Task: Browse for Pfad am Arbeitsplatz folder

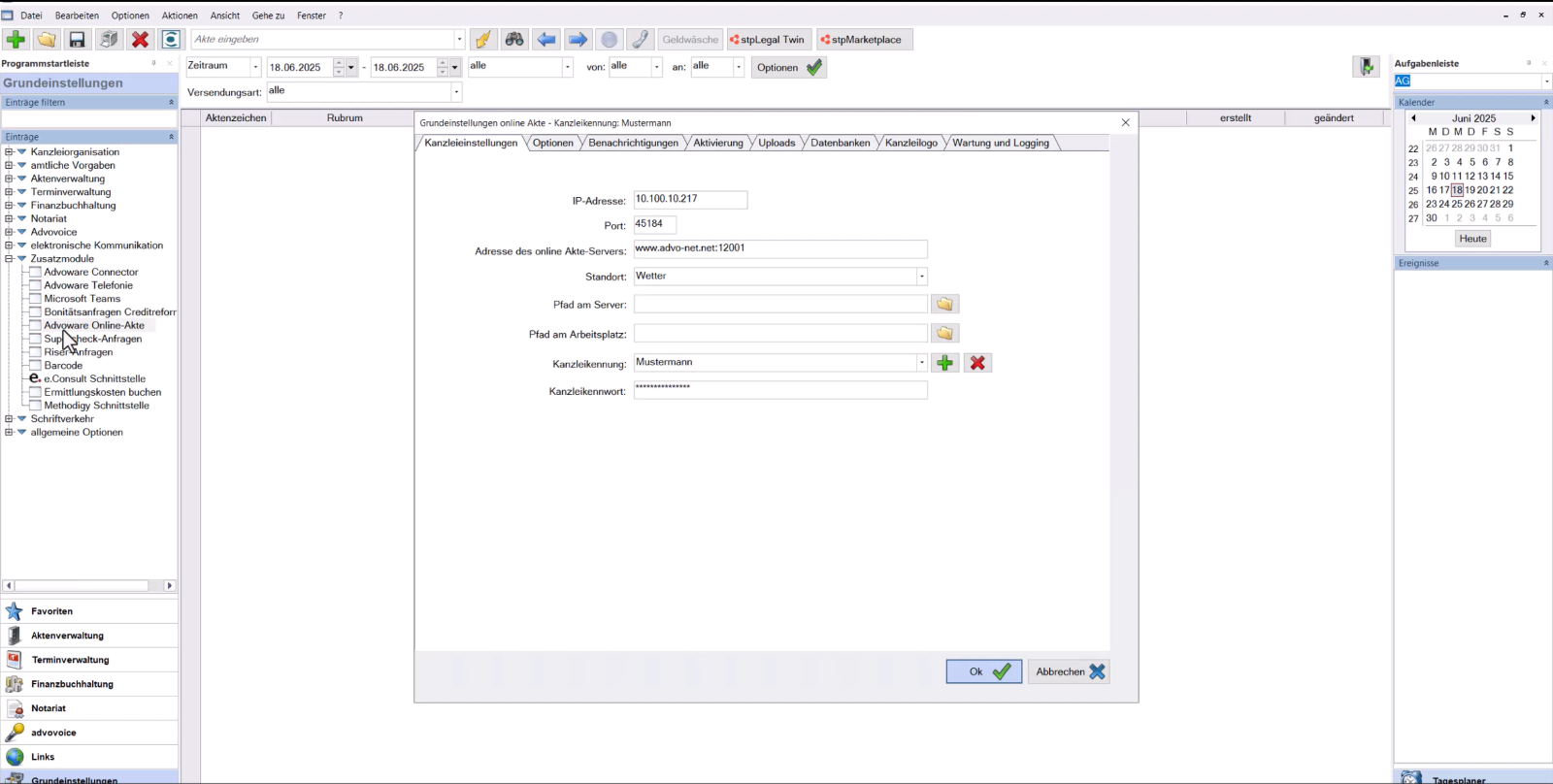Action: 944,334
